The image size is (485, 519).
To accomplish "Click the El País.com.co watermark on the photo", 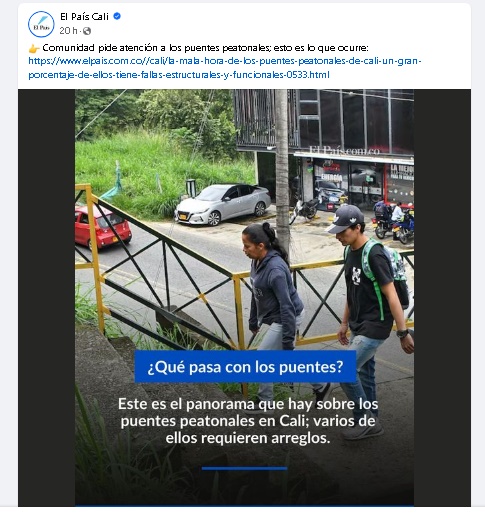I will (344, 151).
